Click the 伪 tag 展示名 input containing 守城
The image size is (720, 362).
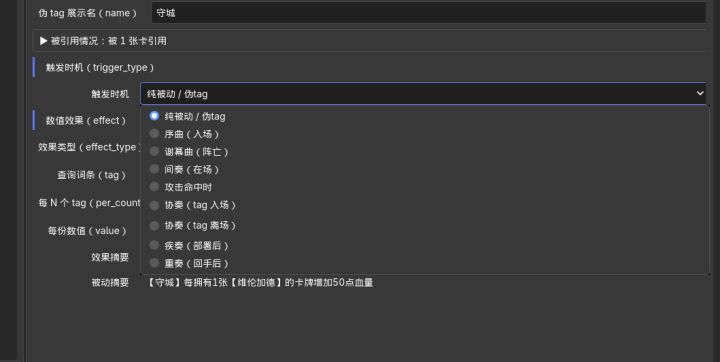pos(428,13)
